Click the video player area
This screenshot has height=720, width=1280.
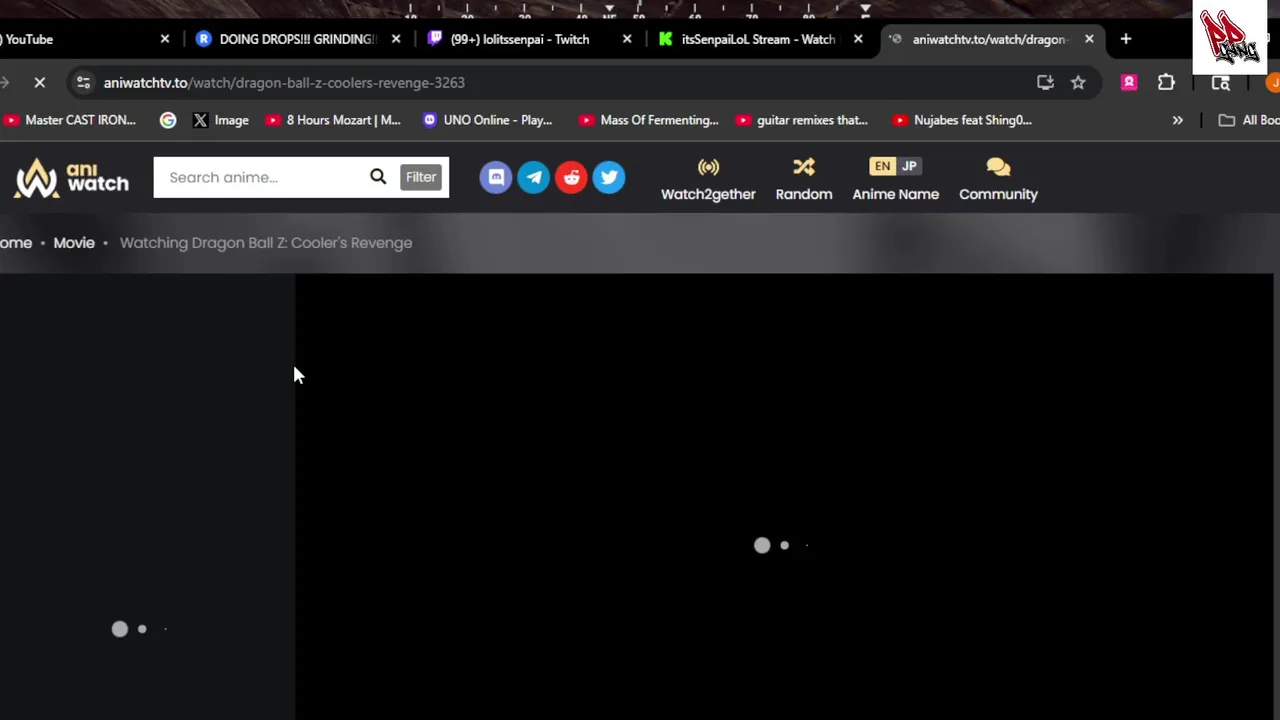(x=785, y=497)
